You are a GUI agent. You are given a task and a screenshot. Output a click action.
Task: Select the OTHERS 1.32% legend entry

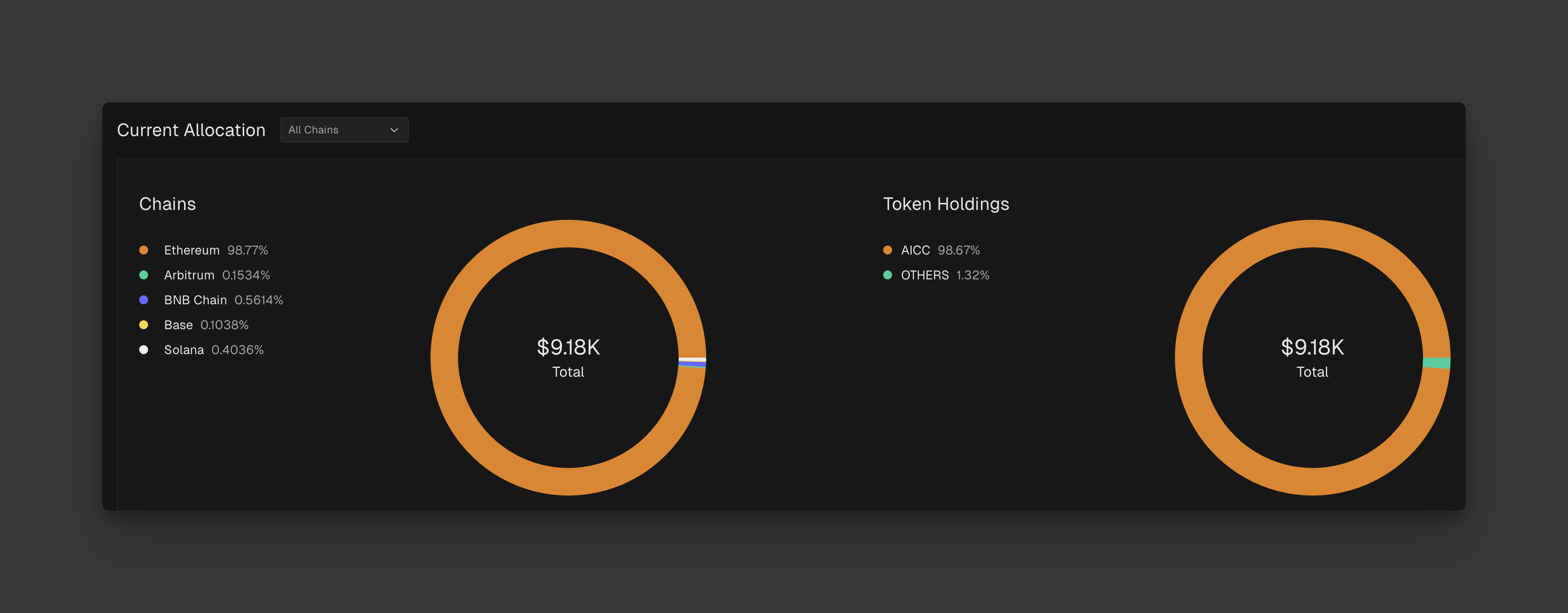tap(945, 275)
